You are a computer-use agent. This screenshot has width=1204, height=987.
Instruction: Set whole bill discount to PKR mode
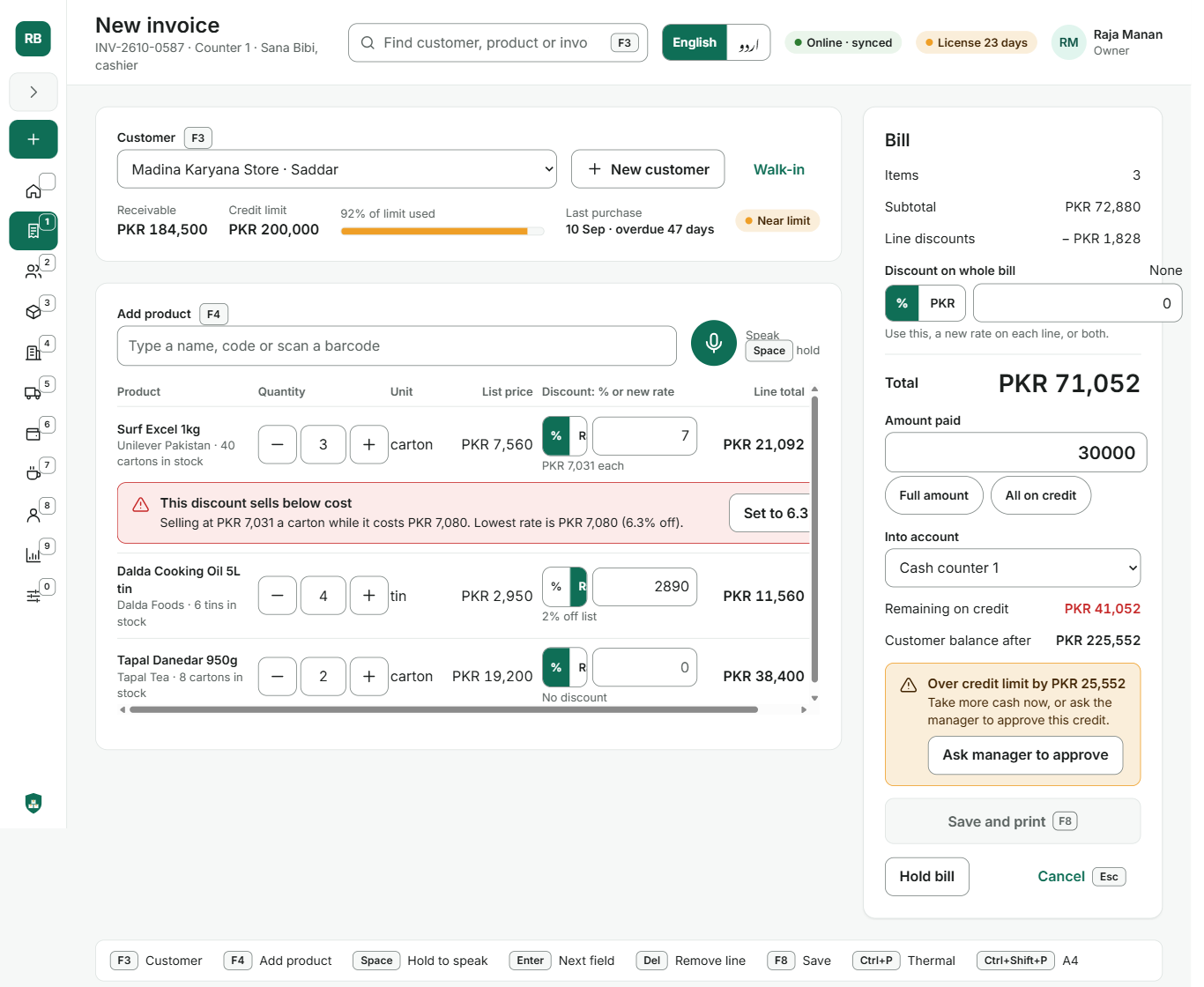942,303
